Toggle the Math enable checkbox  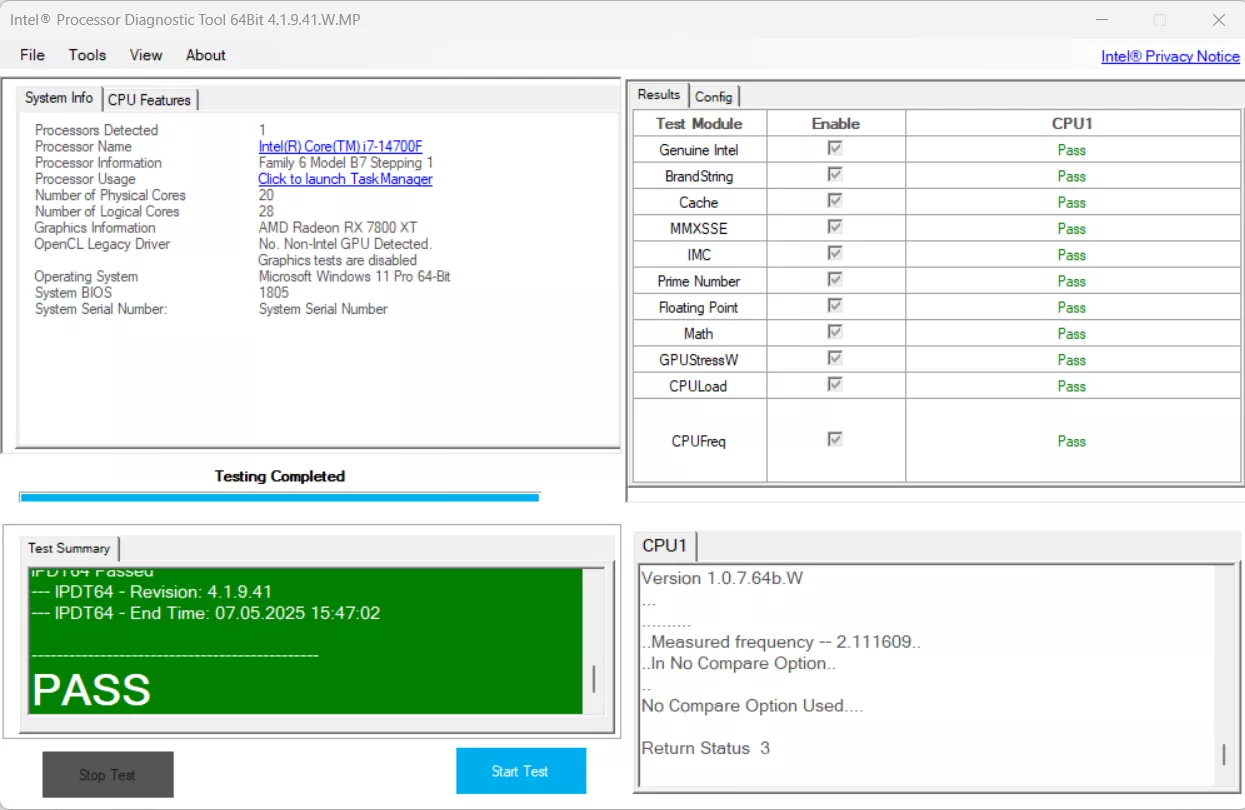835,332
